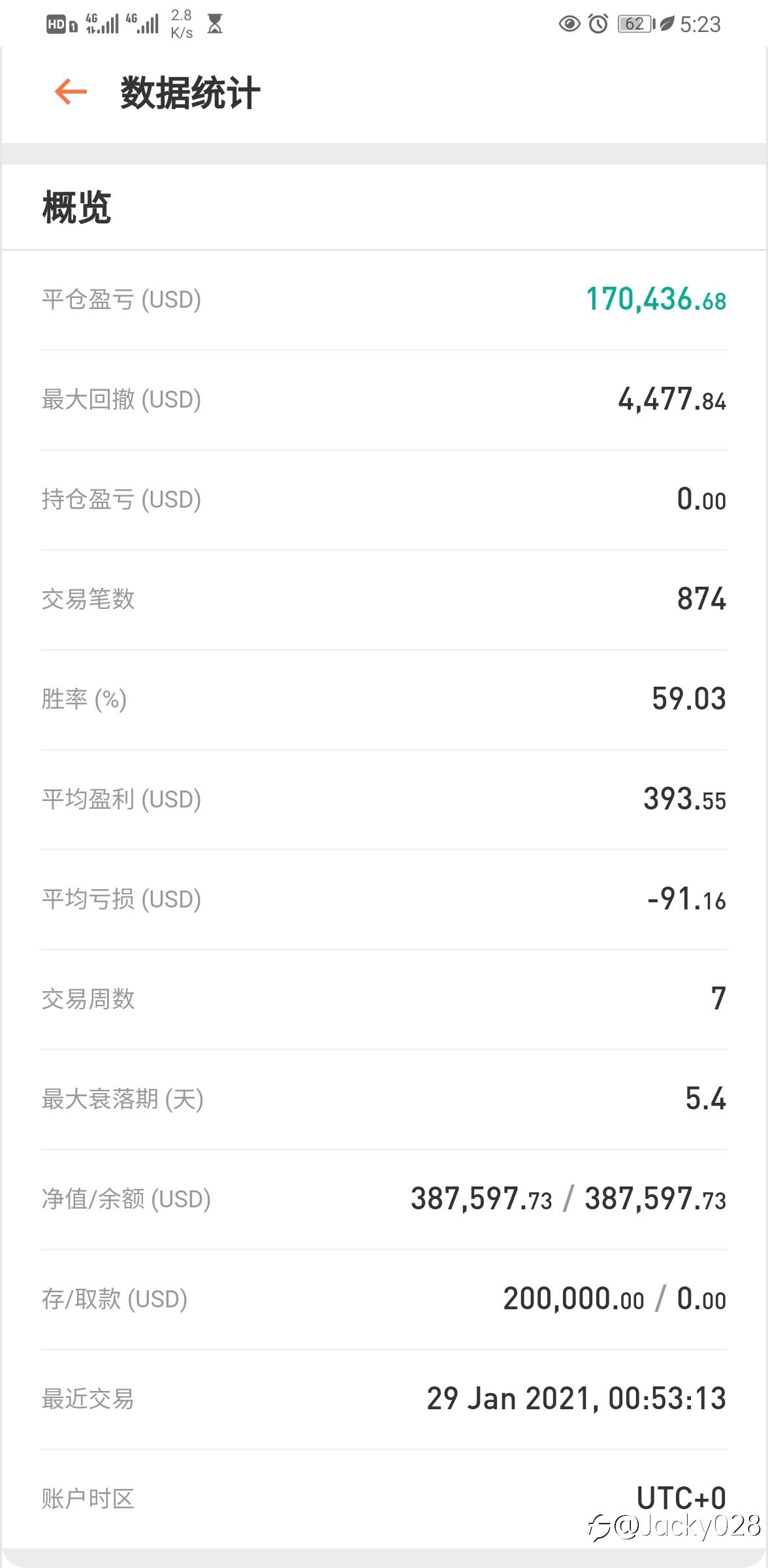Image resolution: width=768 pixels, height=1568 pixels.
Task: Tap the power-saving leaf icon
Action: (667, 24)
